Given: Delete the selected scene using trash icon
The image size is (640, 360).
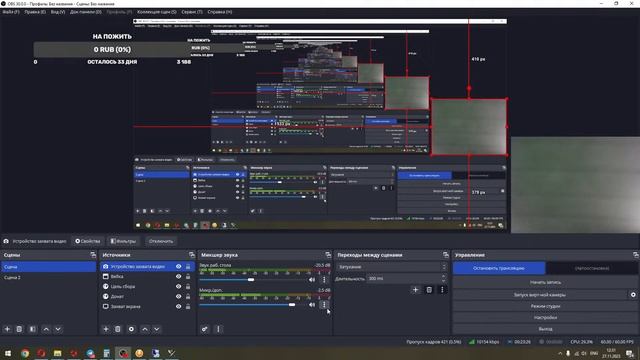Looking at the screenshot, I should point(19,329).
